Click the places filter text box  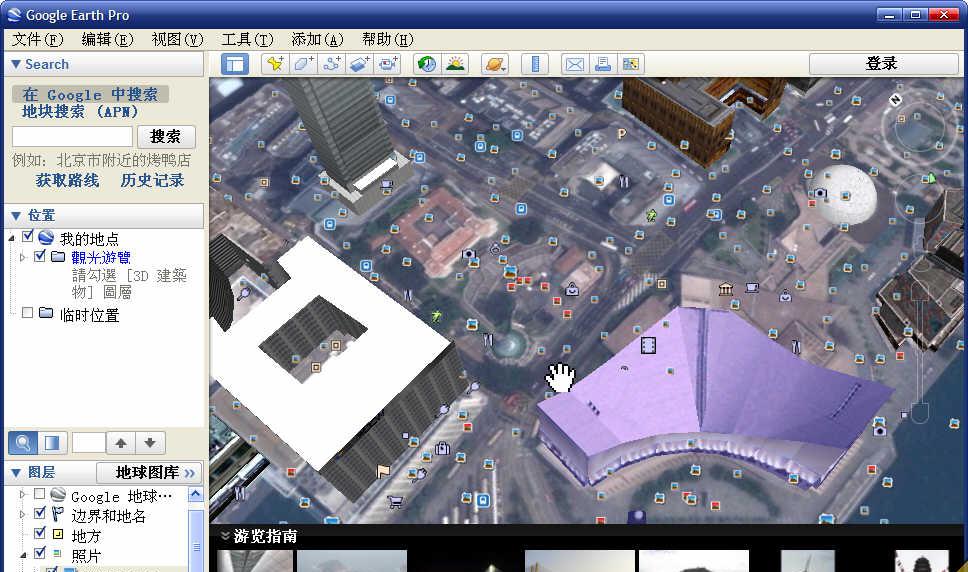point(88,442)
